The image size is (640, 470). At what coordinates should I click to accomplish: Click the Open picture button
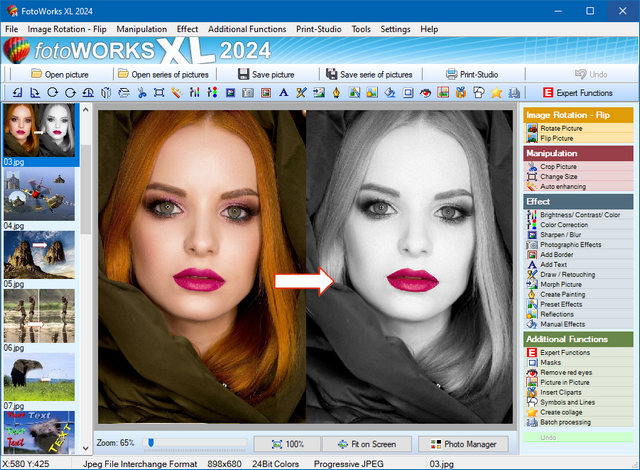click(x=60, y=74)
